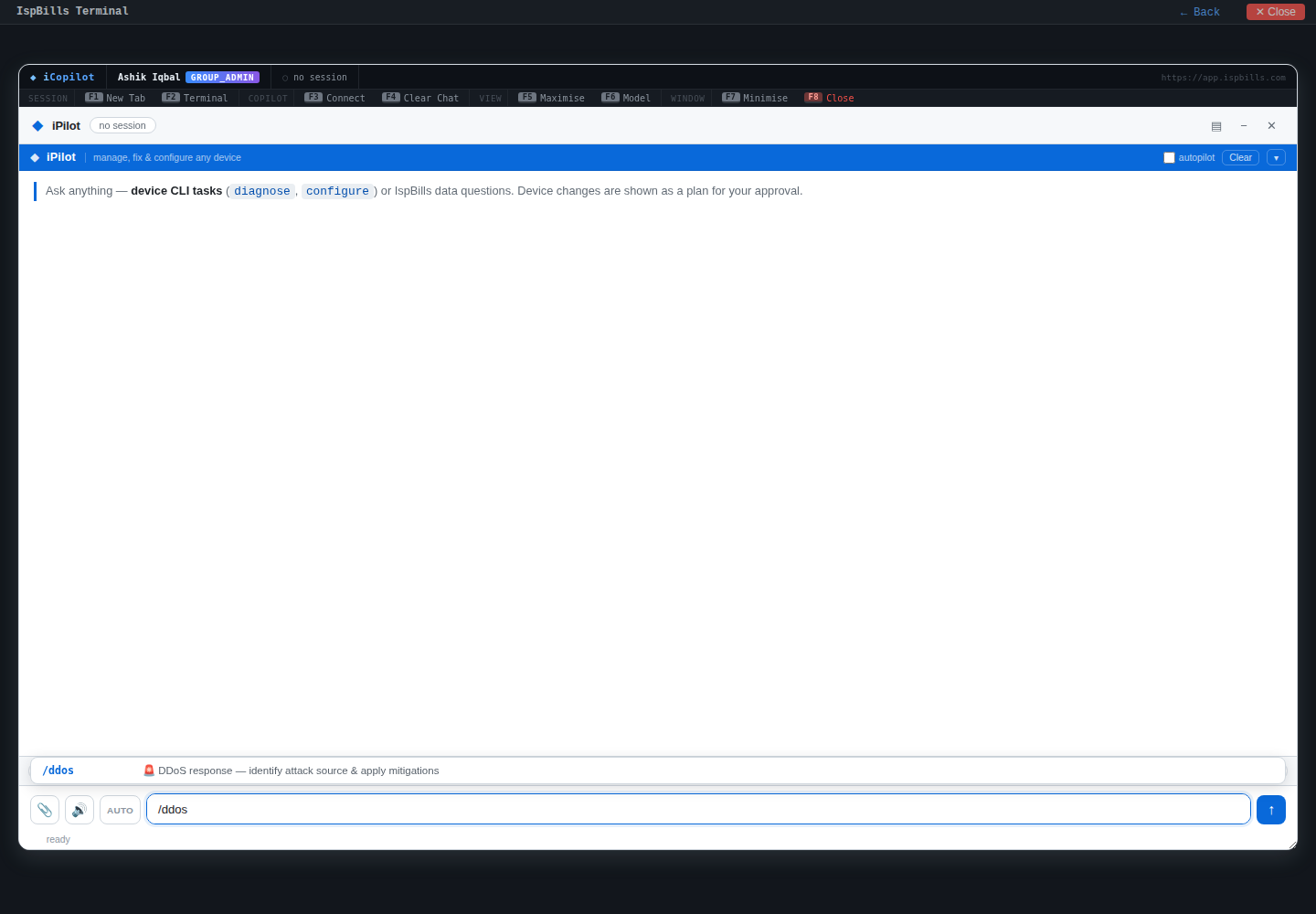
Task: Switch to the iCopilot tab
Action: point(62,78)
